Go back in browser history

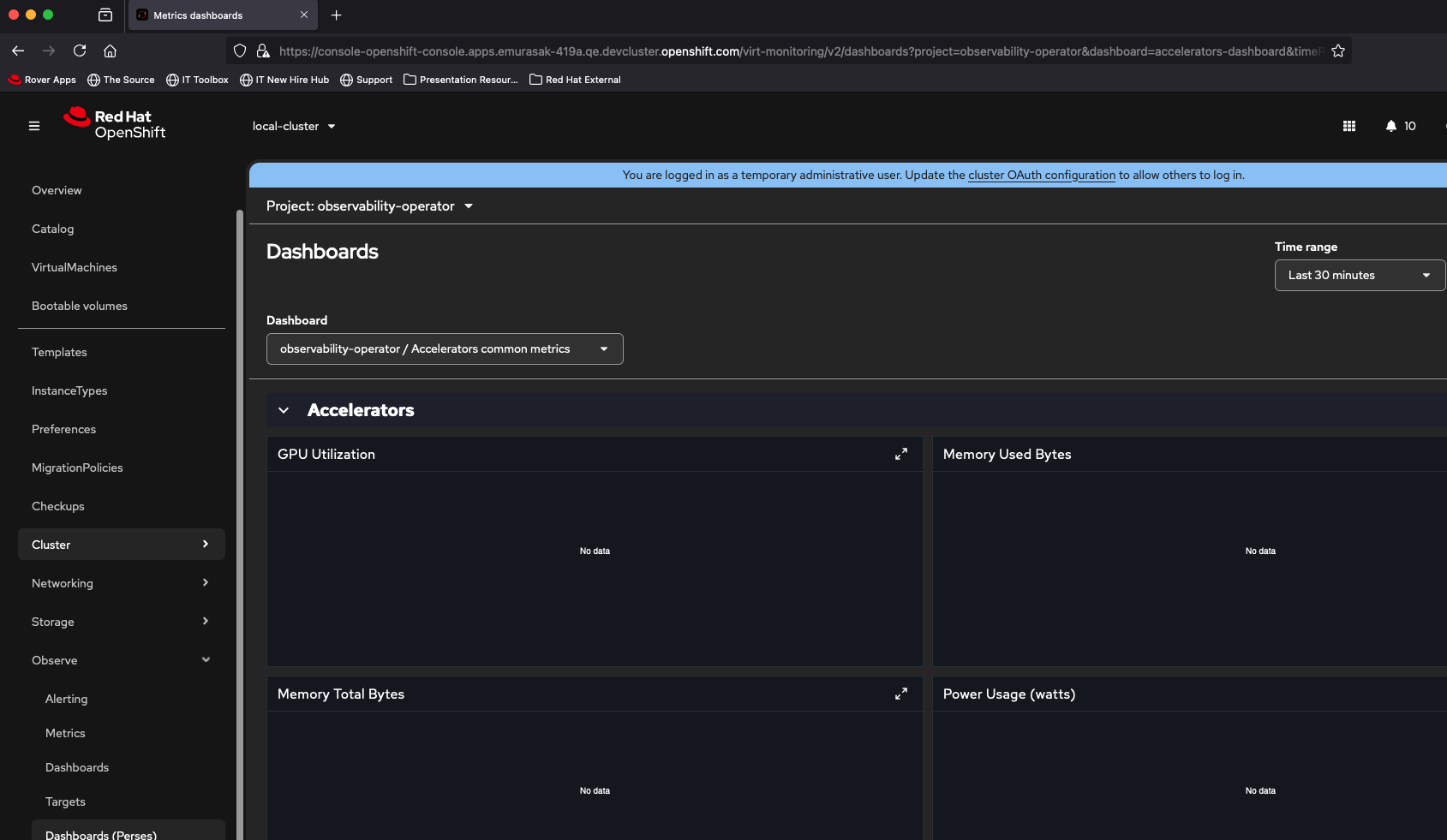tap(18, 51)
